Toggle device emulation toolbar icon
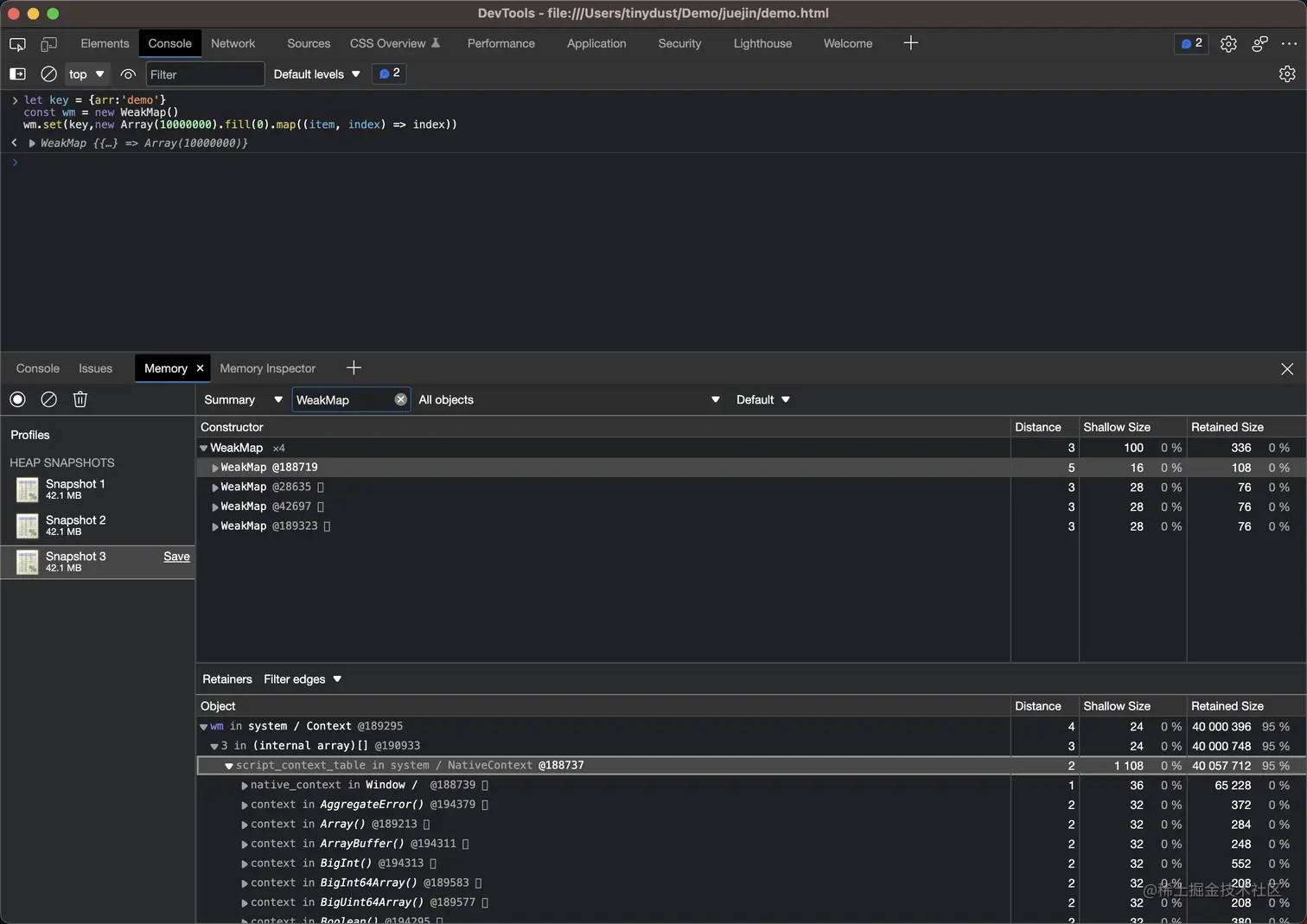 [x=49, y=43]
